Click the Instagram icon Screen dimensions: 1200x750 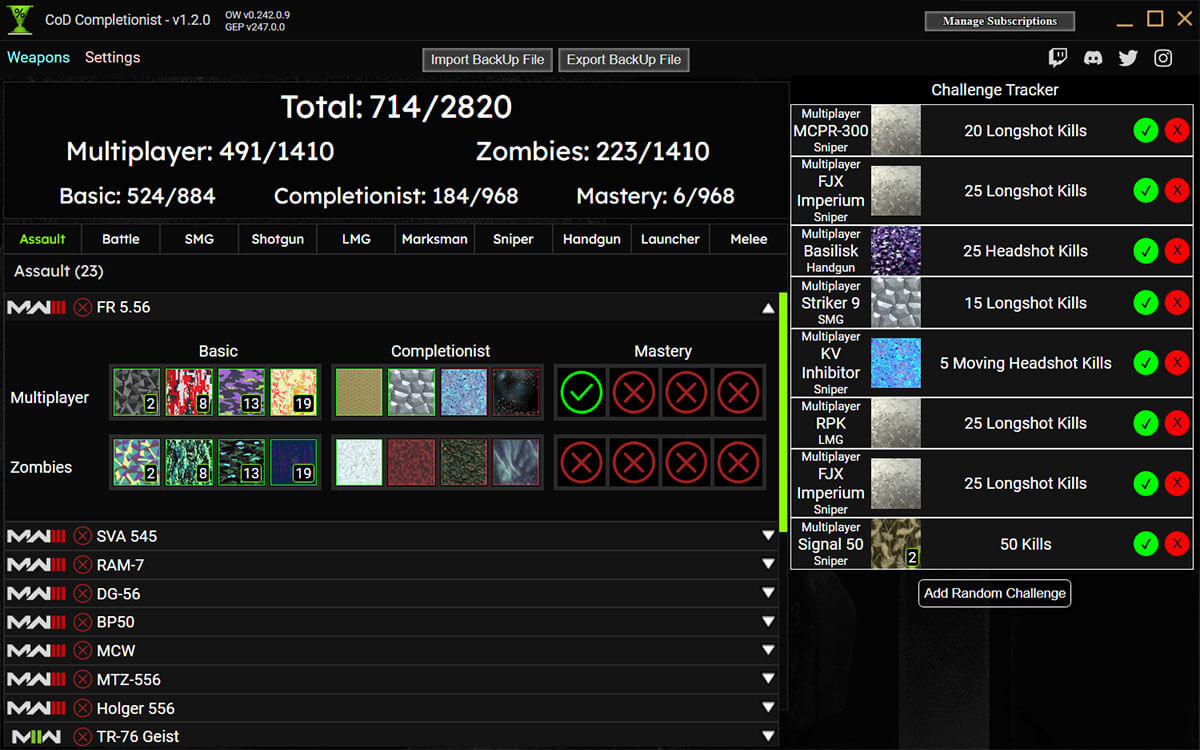(x=1163, y=58)
